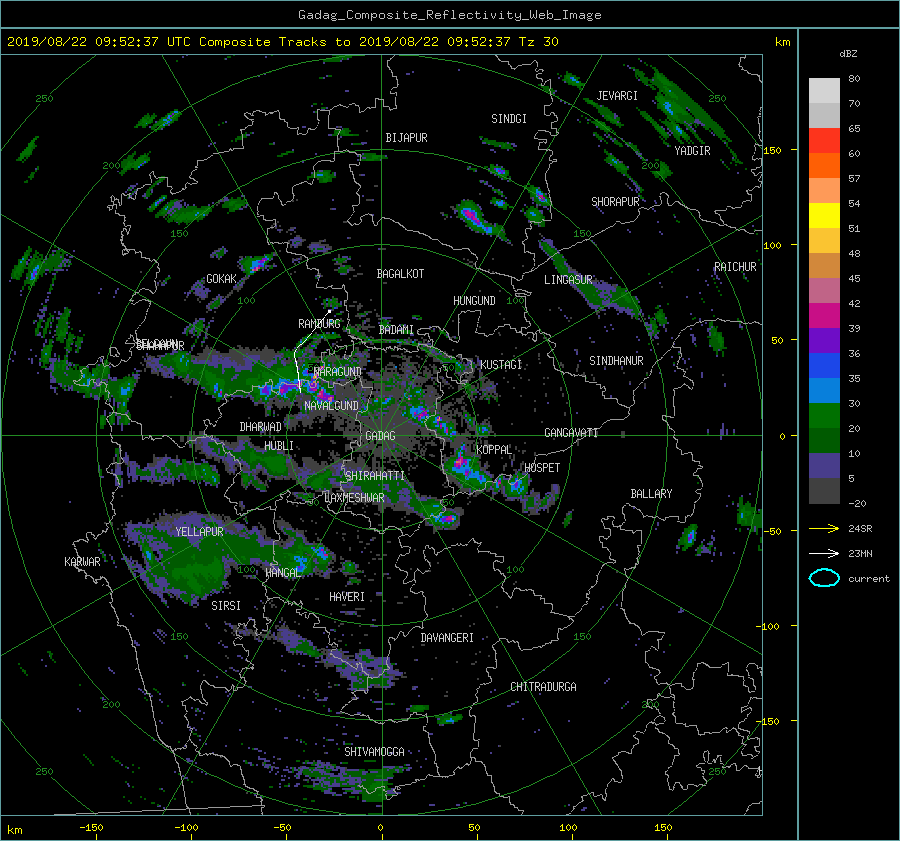Click the RAICHUR city label

pyautogui.click(x=735, y=267)
